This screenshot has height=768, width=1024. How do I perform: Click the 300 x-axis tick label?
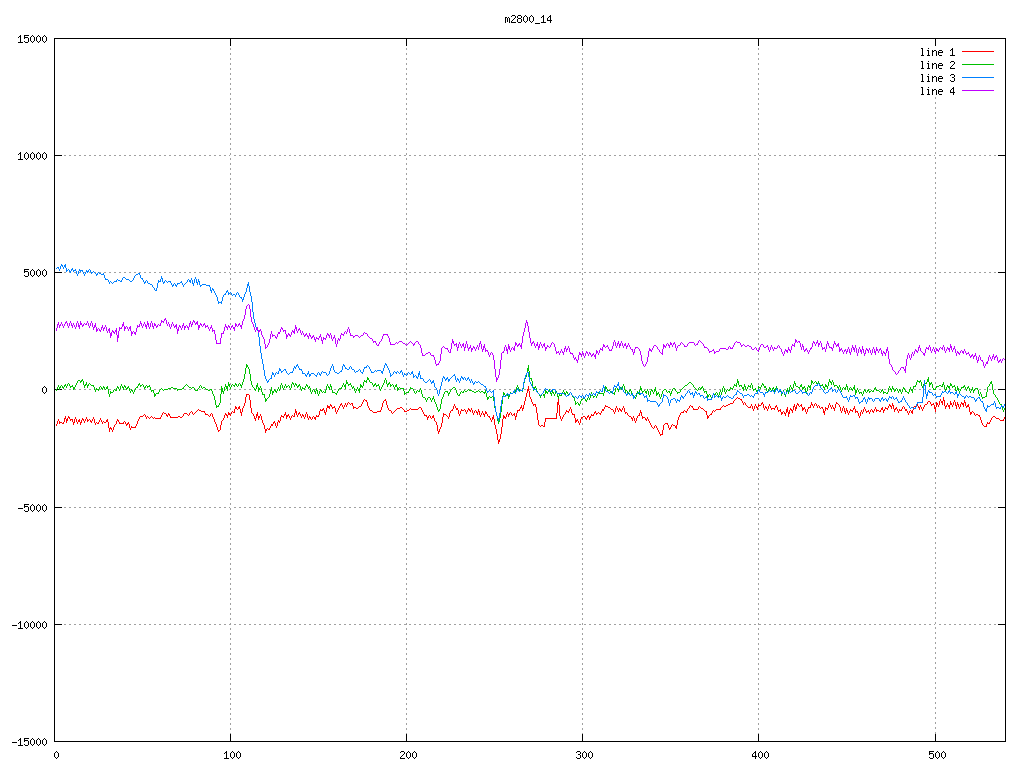pos(583,755)
